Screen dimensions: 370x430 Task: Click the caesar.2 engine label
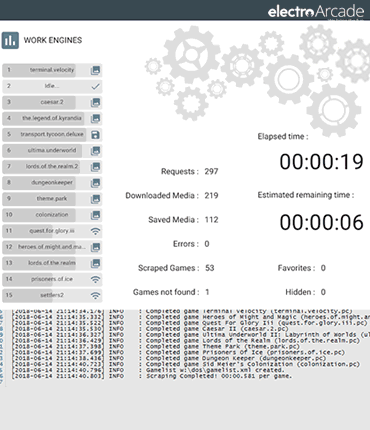[52, 102]
